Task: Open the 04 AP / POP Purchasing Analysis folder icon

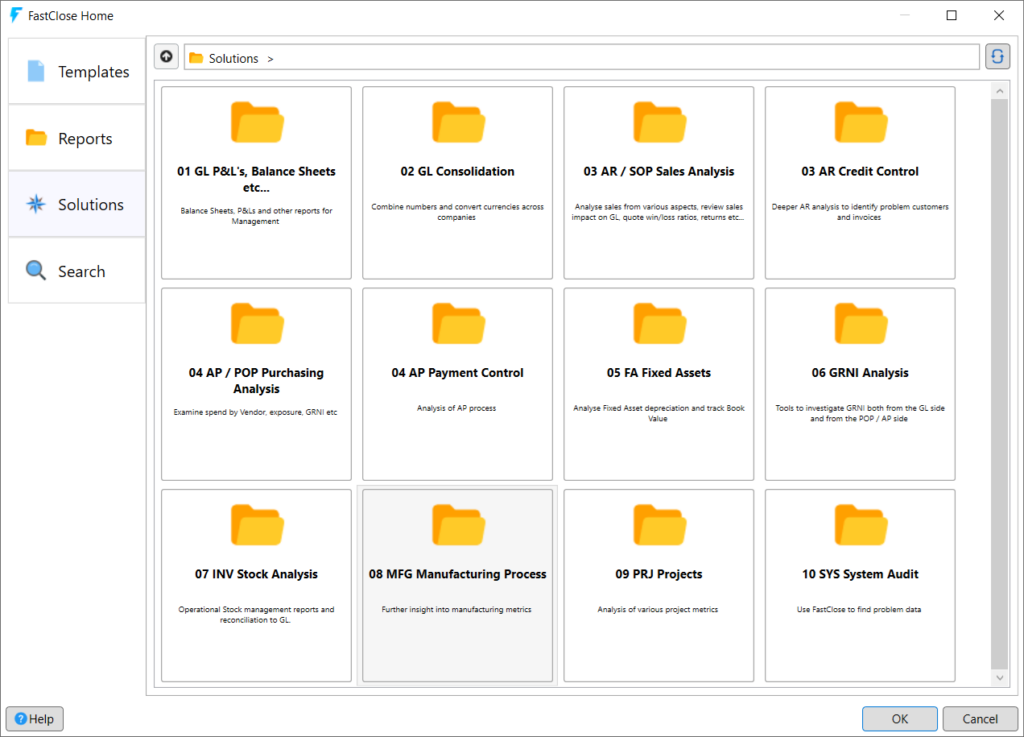Action: pyautogui.click(x=257, y=324)
